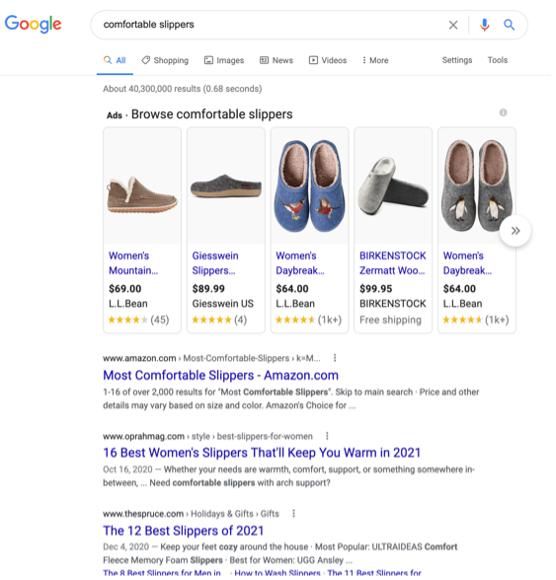Switch to the Shopping tab
Screen dimensions: 556x580
pos(165,60)
